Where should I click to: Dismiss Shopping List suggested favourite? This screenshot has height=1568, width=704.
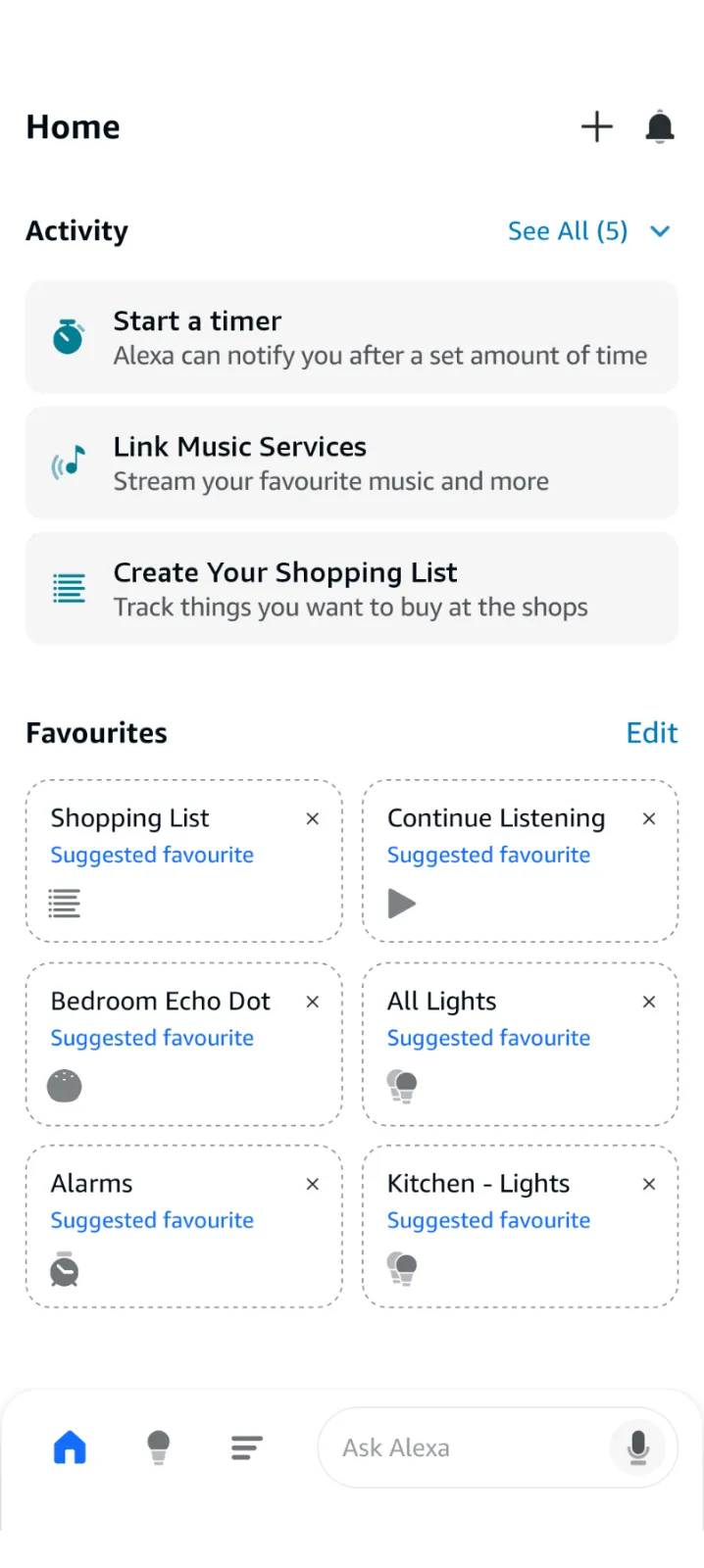click(313, 818)
